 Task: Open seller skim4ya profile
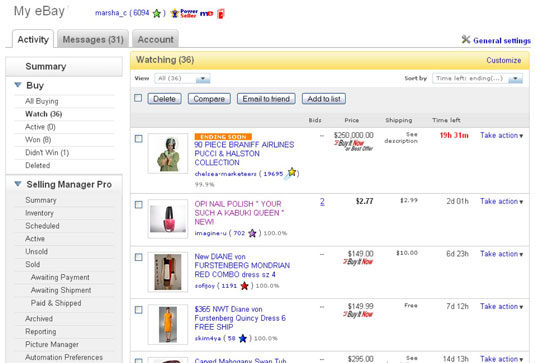click(x=208, y=338)
